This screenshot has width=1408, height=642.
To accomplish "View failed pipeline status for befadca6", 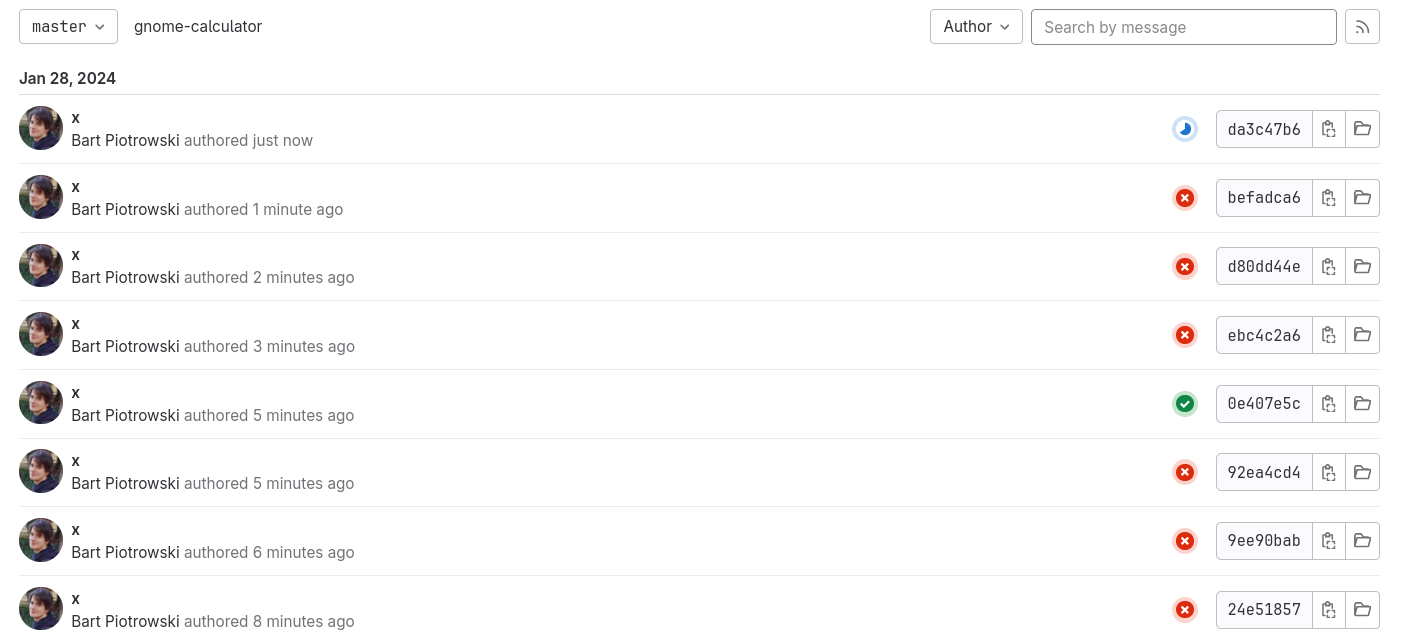I will (1185, 198).
